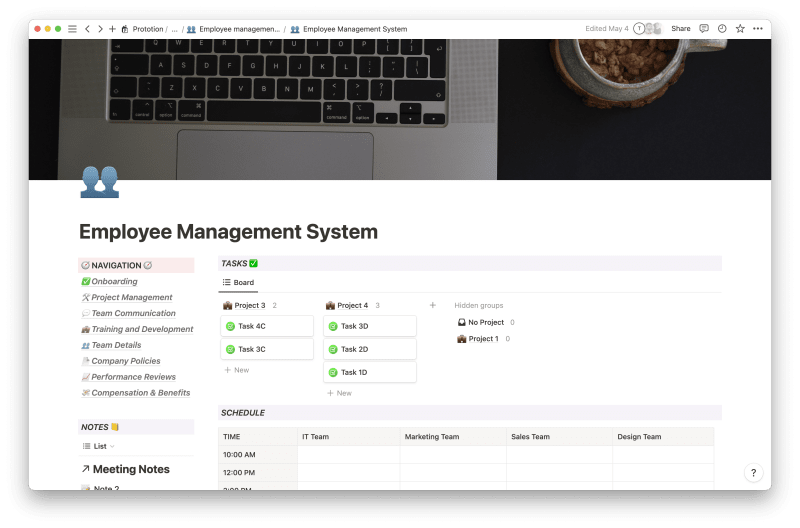Add new card under Project 3
800x528 pixels.
[x=237, y=370]
